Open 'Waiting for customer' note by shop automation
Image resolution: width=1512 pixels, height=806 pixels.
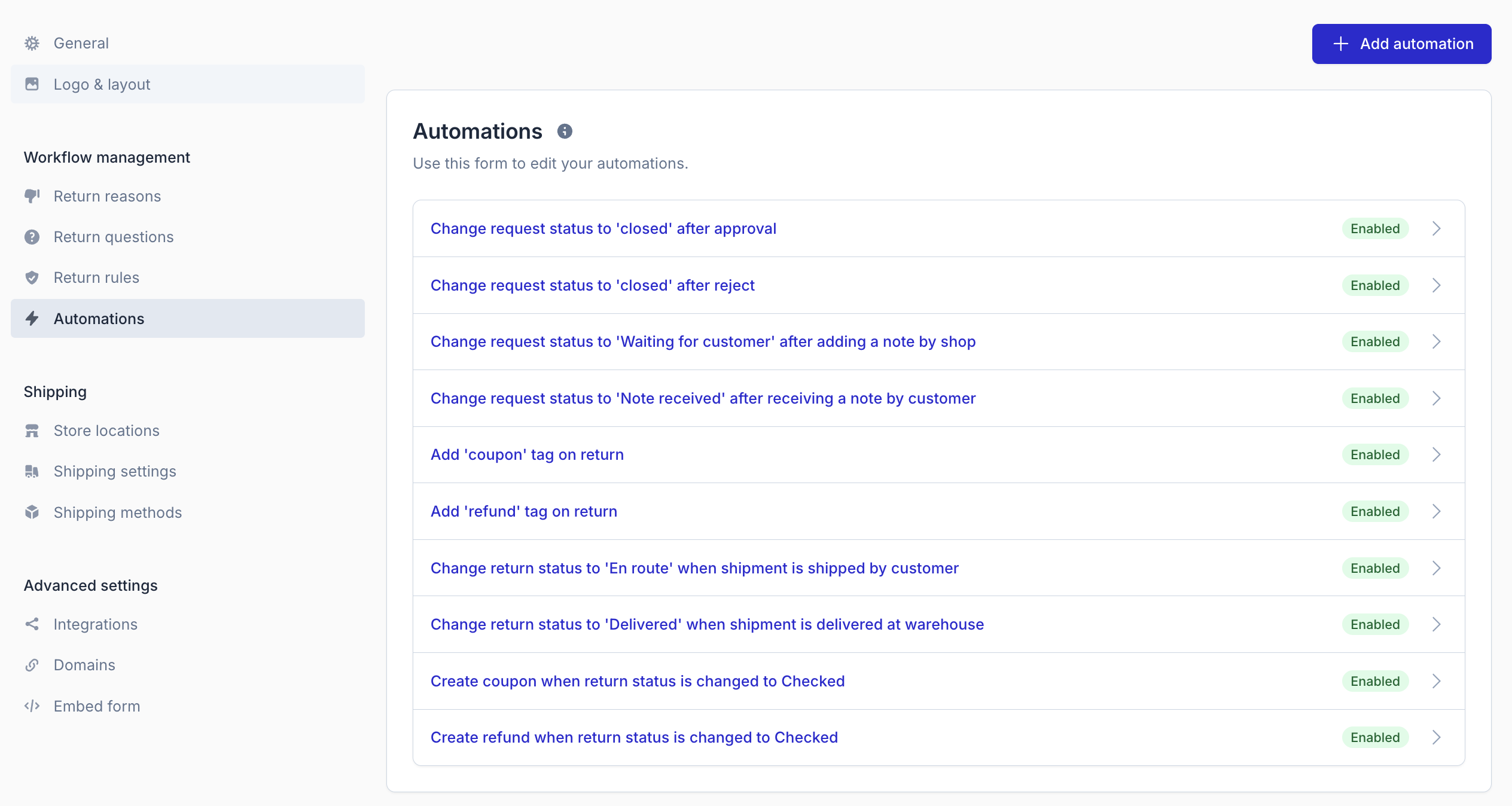point(703,341)
